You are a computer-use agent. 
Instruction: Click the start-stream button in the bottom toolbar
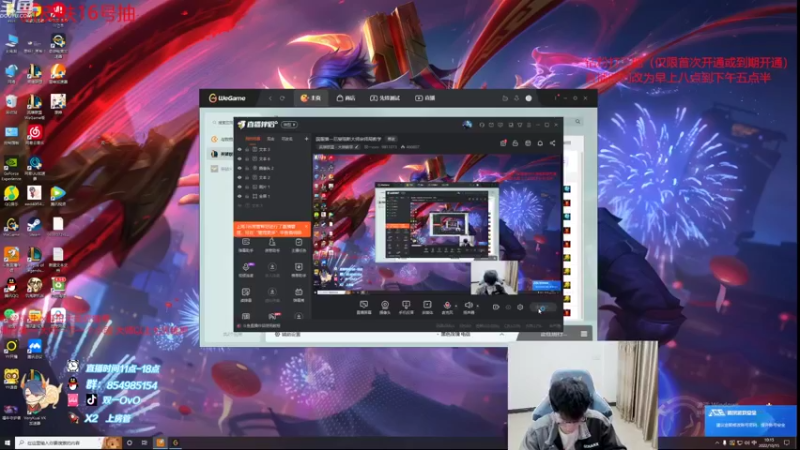click(542, 307)
